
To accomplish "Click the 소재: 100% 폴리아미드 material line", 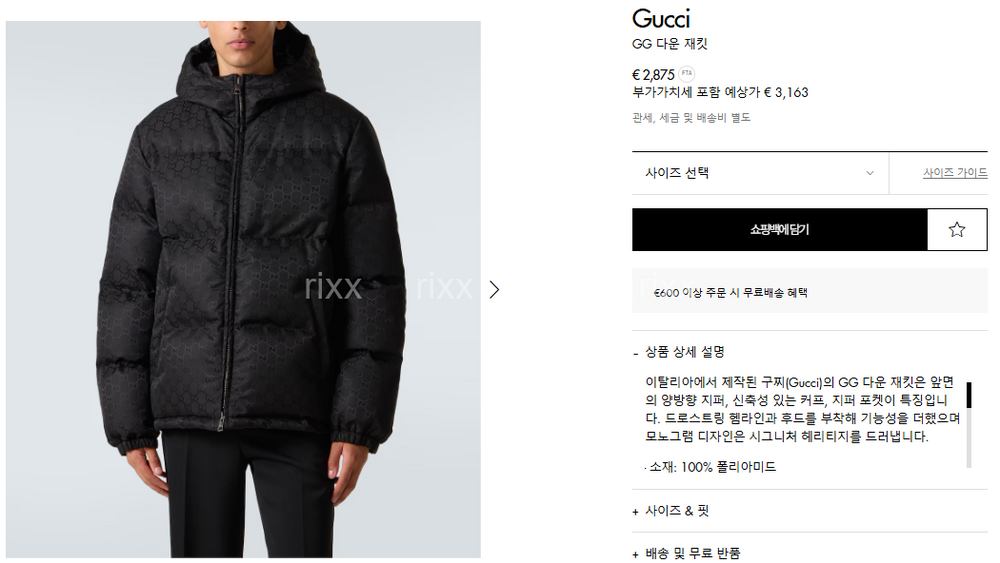I will 711,467.
